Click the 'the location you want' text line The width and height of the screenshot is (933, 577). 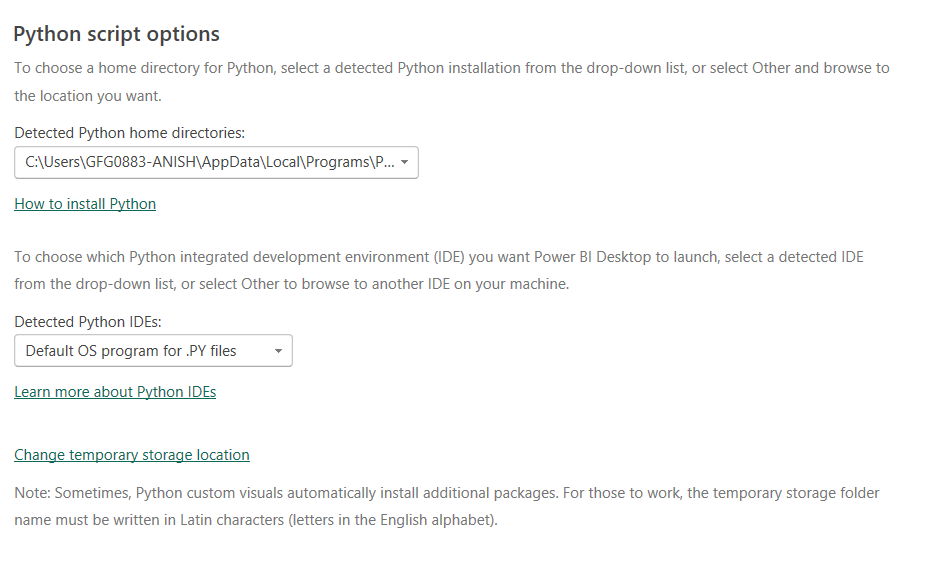(x=87, y=96)
